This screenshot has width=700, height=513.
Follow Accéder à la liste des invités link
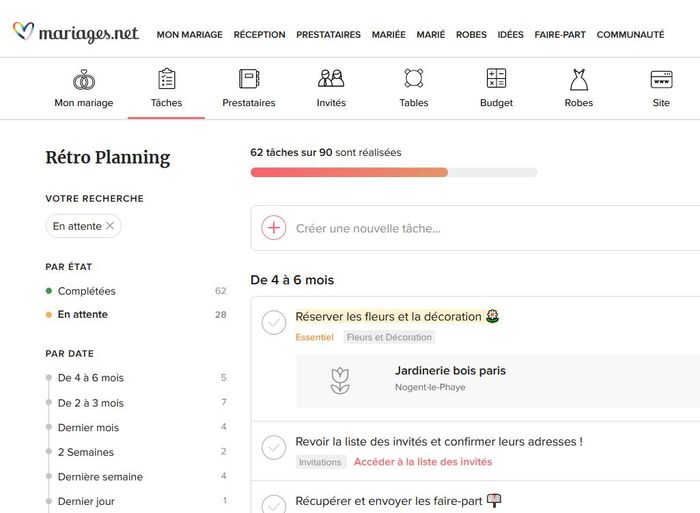click(x=423, y=462)
